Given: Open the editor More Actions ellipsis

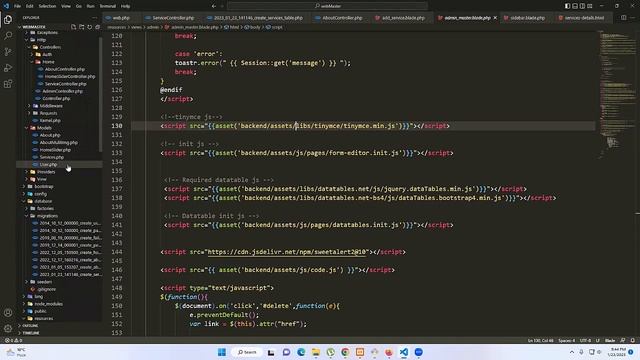Looking at the screenshot, I should click(x=633, y=18).
